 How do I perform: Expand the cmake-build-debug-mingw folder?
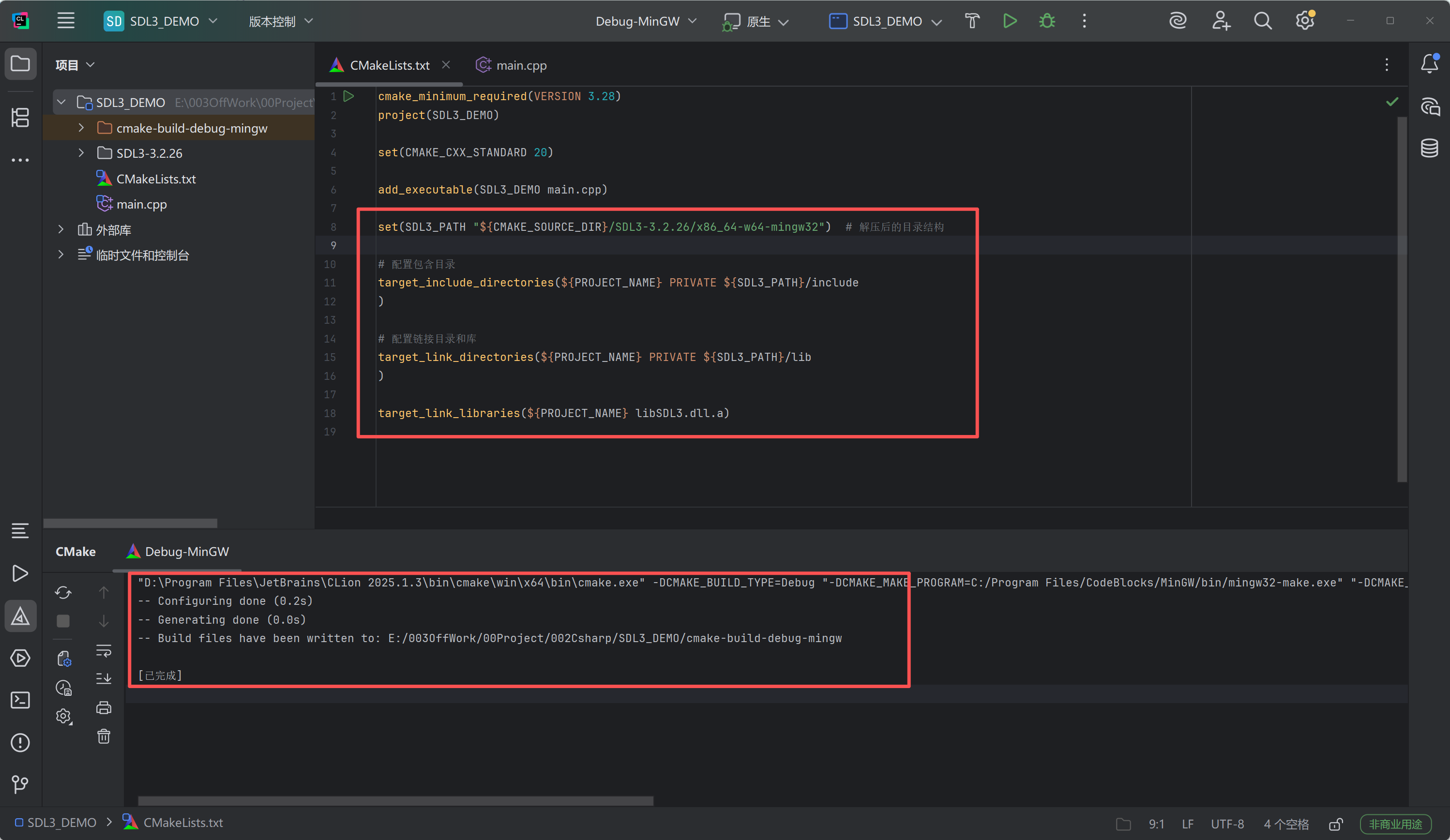click(x=81, y=128)
